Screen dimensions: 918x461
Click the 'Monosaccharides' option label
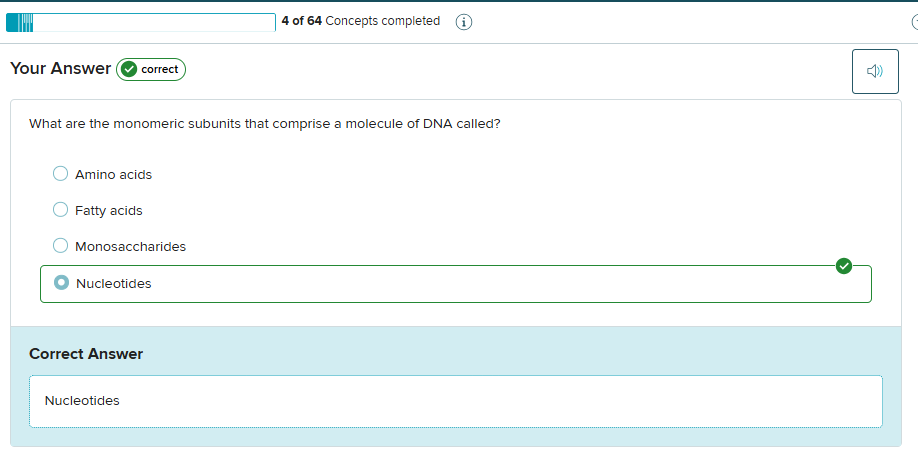point(130,247)
